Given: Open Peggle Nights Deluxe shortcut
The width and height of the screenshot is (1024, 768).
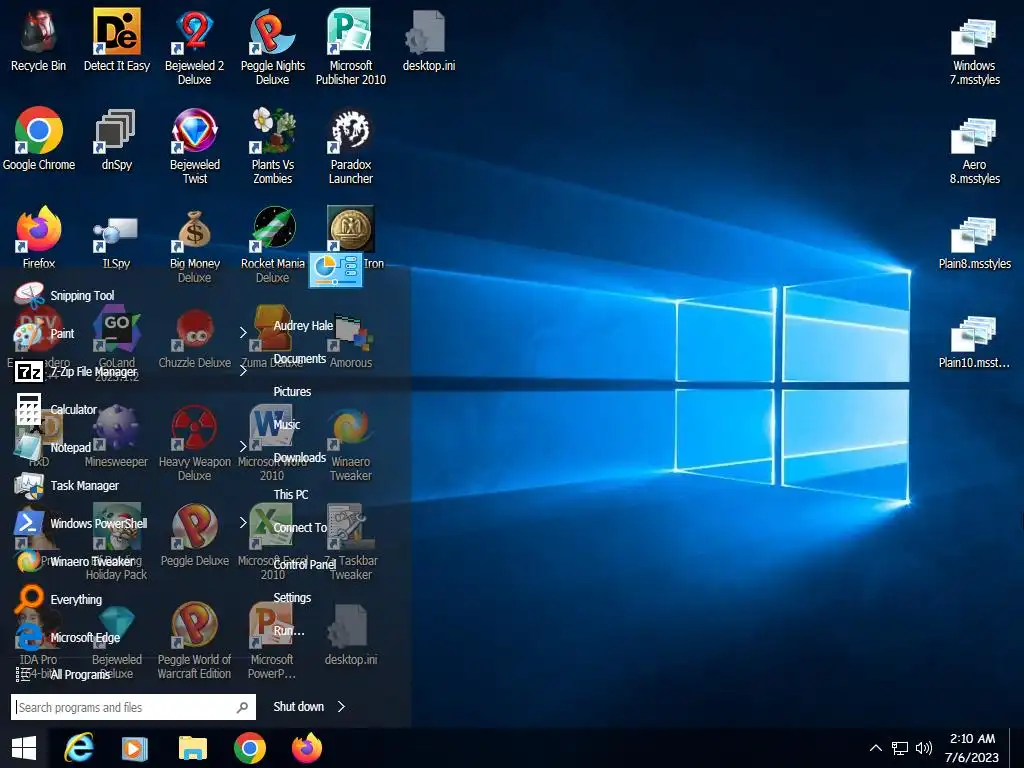Looking at the screenshot, I should point(272,46).
